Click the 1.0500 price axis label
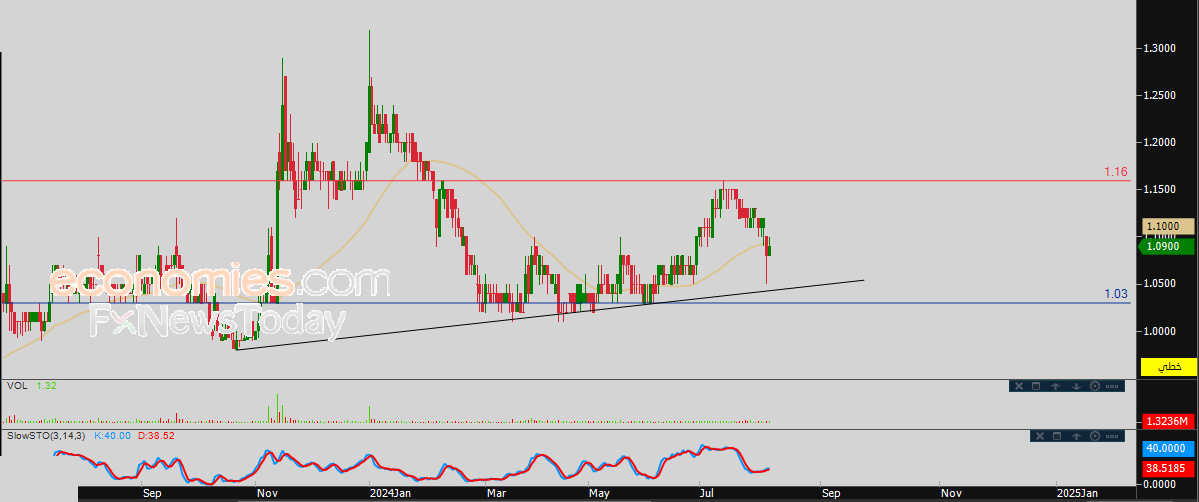The image size is (1199, 502). (x=1160, y=284)
